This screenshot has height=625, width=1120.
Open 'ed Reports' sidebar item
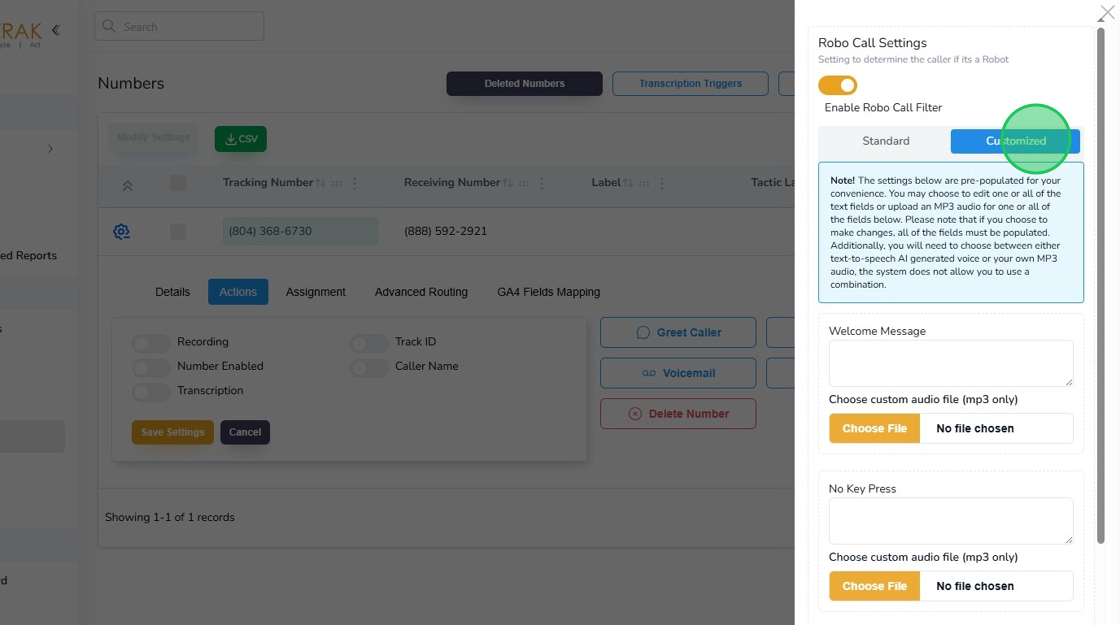pyautogui.click(x=29, y=256)
